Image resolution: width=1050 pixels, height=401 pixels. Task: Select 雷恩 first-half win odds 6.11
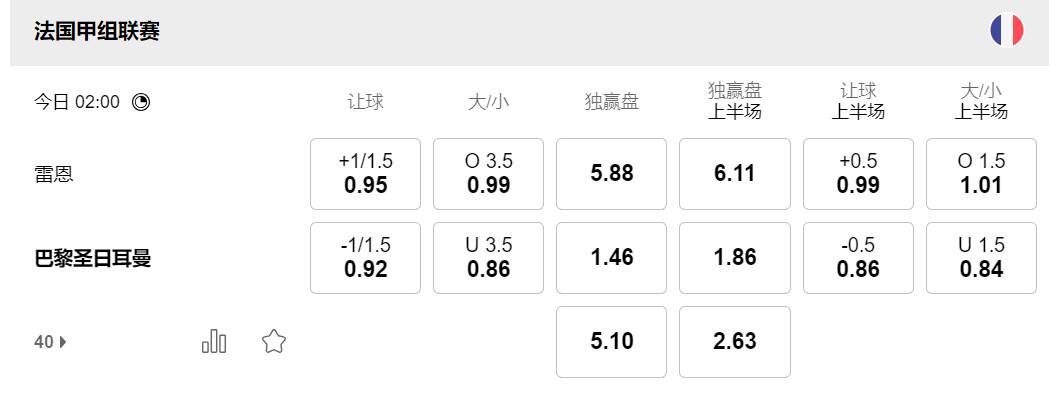735,174
